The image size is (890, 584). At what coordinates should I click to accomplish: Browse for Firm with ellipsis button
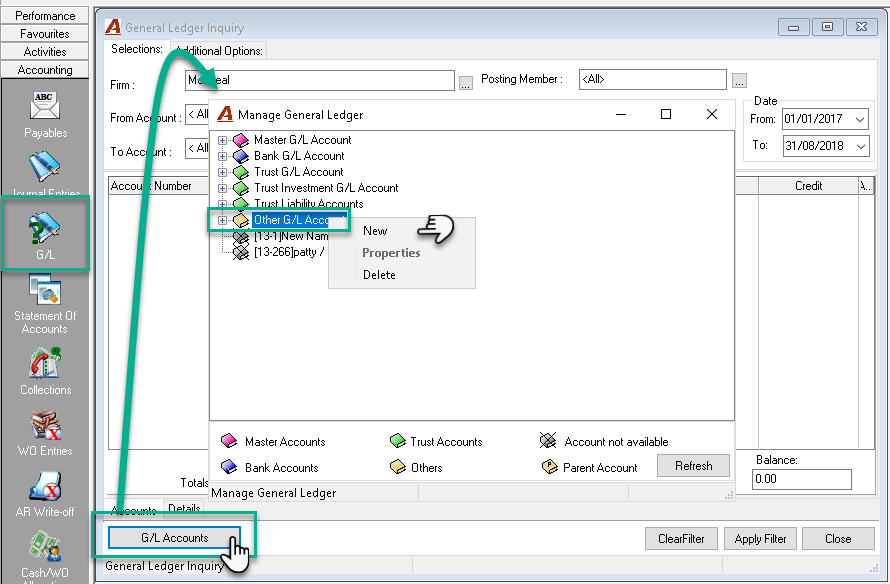465,83
